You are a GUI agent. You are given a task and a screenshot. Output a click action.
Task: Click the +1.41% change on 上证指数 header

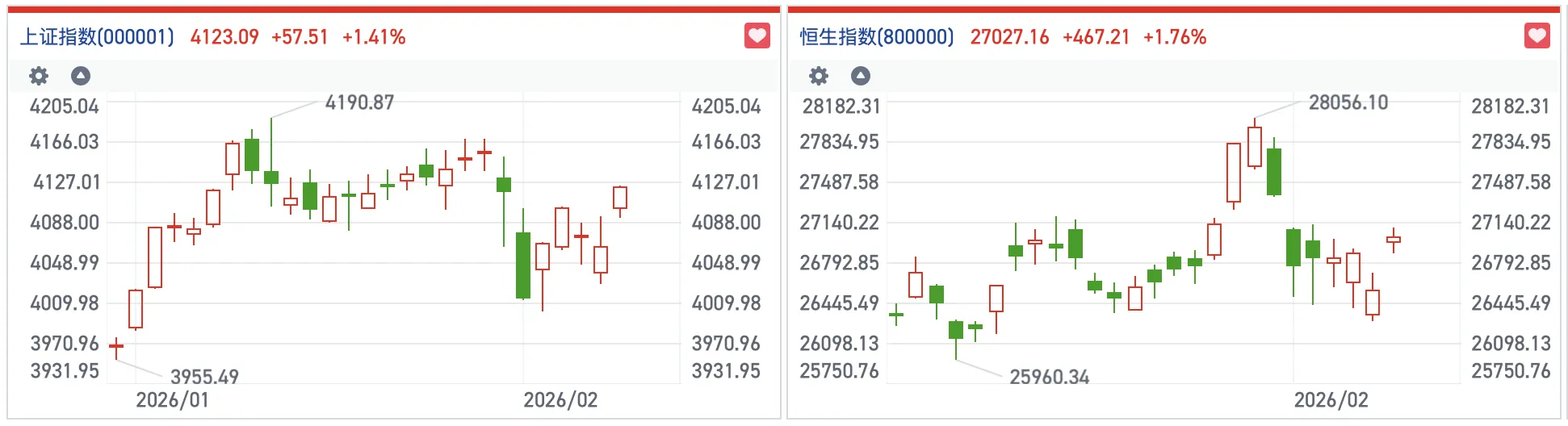tap(374, 37)
